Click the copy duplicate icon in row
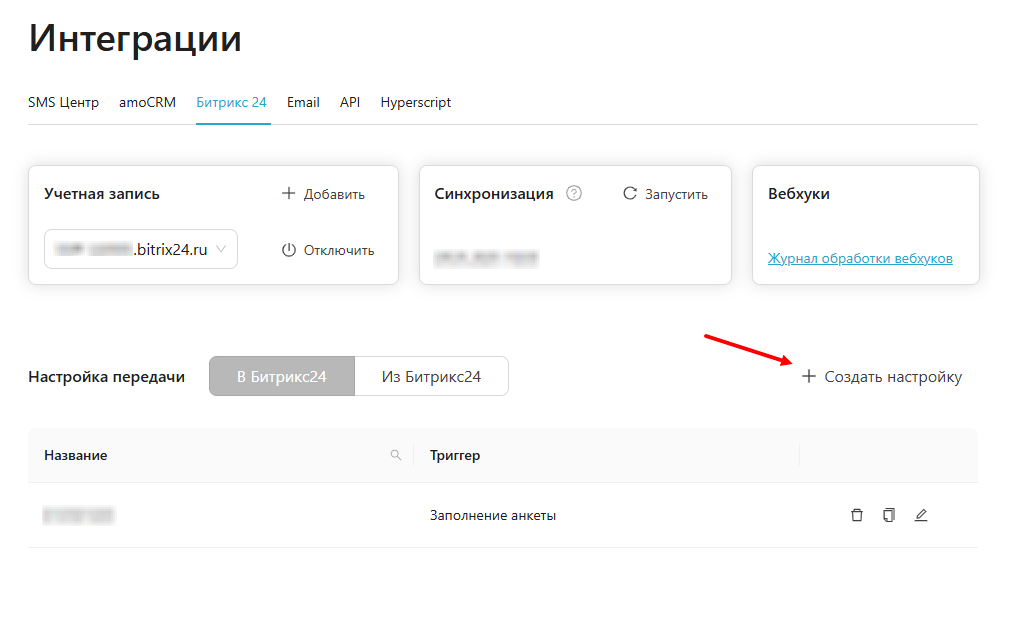Viewport: 1031px width, 630px height. pyautogui.click(x=889, y=516)
